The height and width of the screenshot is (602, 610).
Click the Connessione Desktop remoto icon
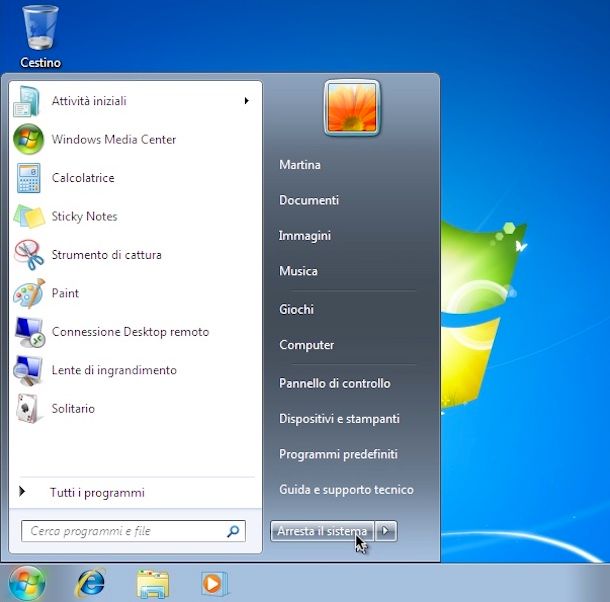tap(30, 332)
